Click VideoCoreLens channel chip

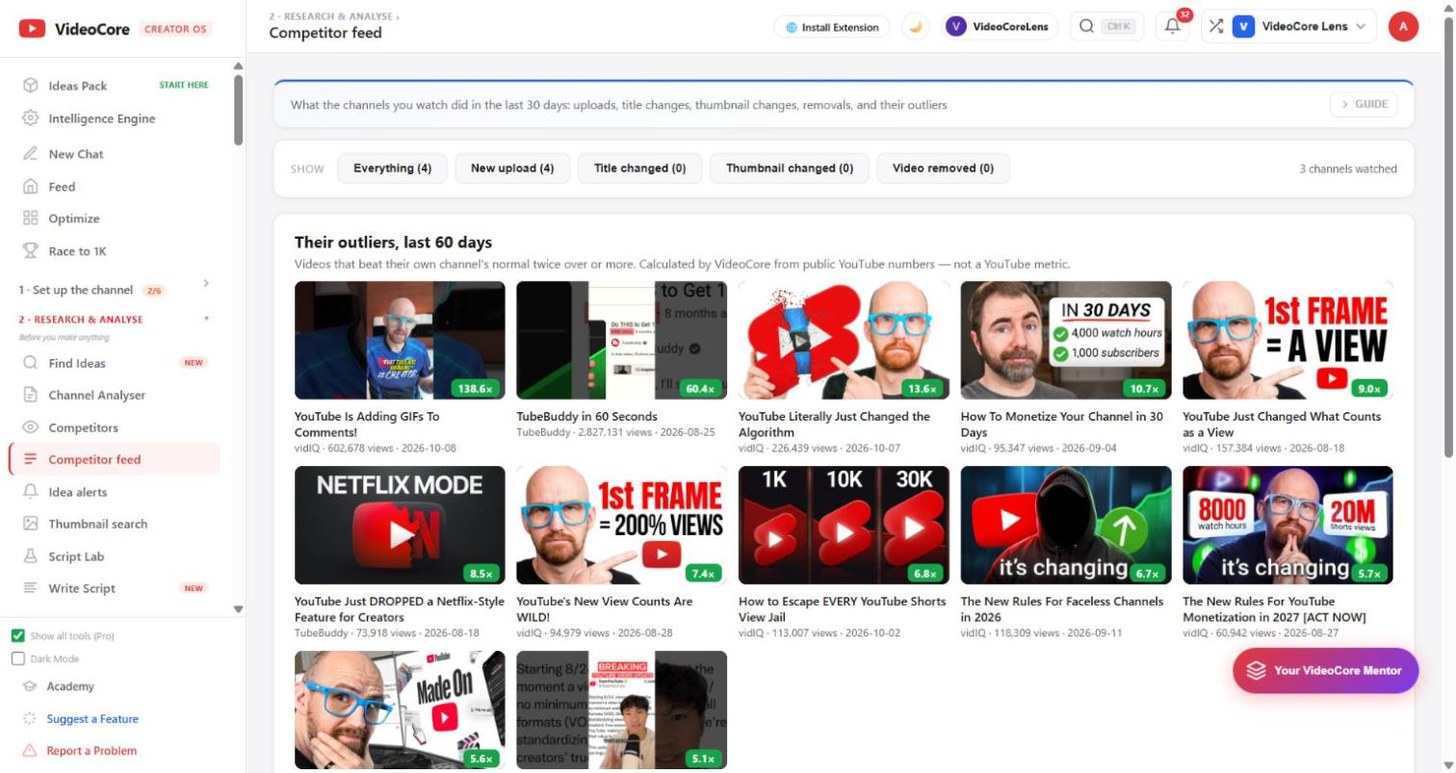(1000, 27)
